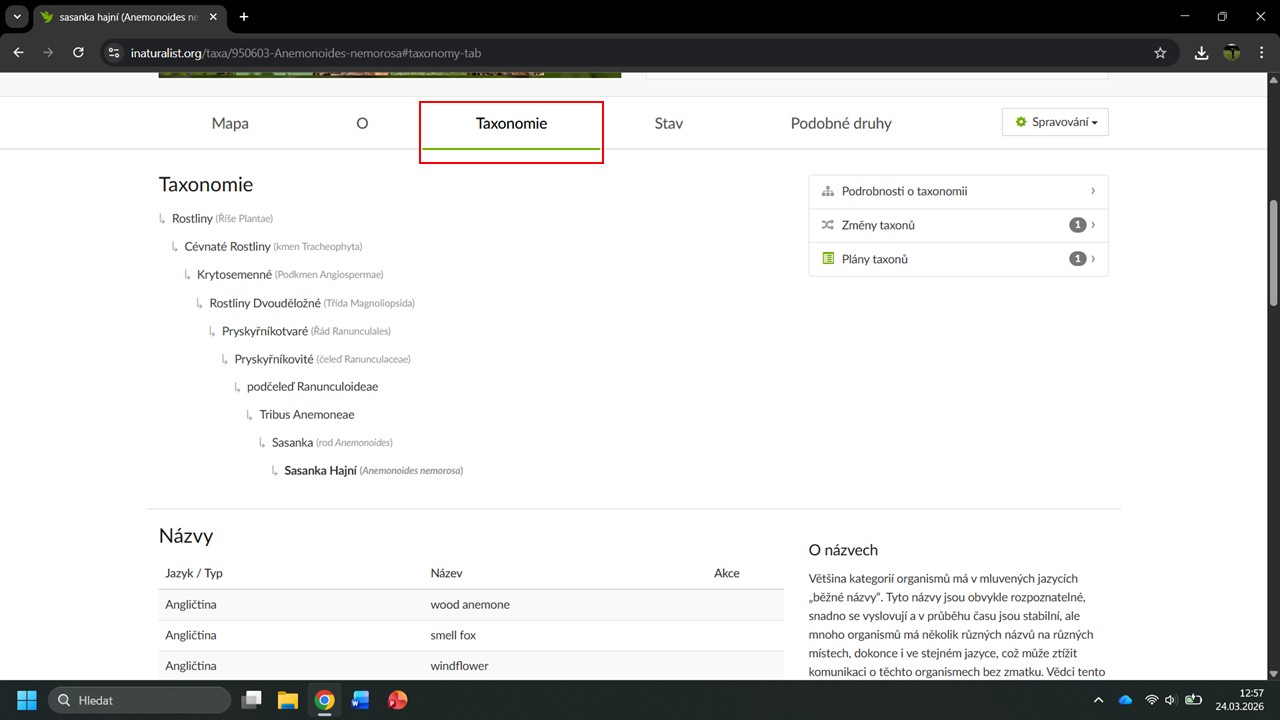Screen dimensions: 1280x720
Task: Open a new browser tab
Action: click(x=244, y=17)
